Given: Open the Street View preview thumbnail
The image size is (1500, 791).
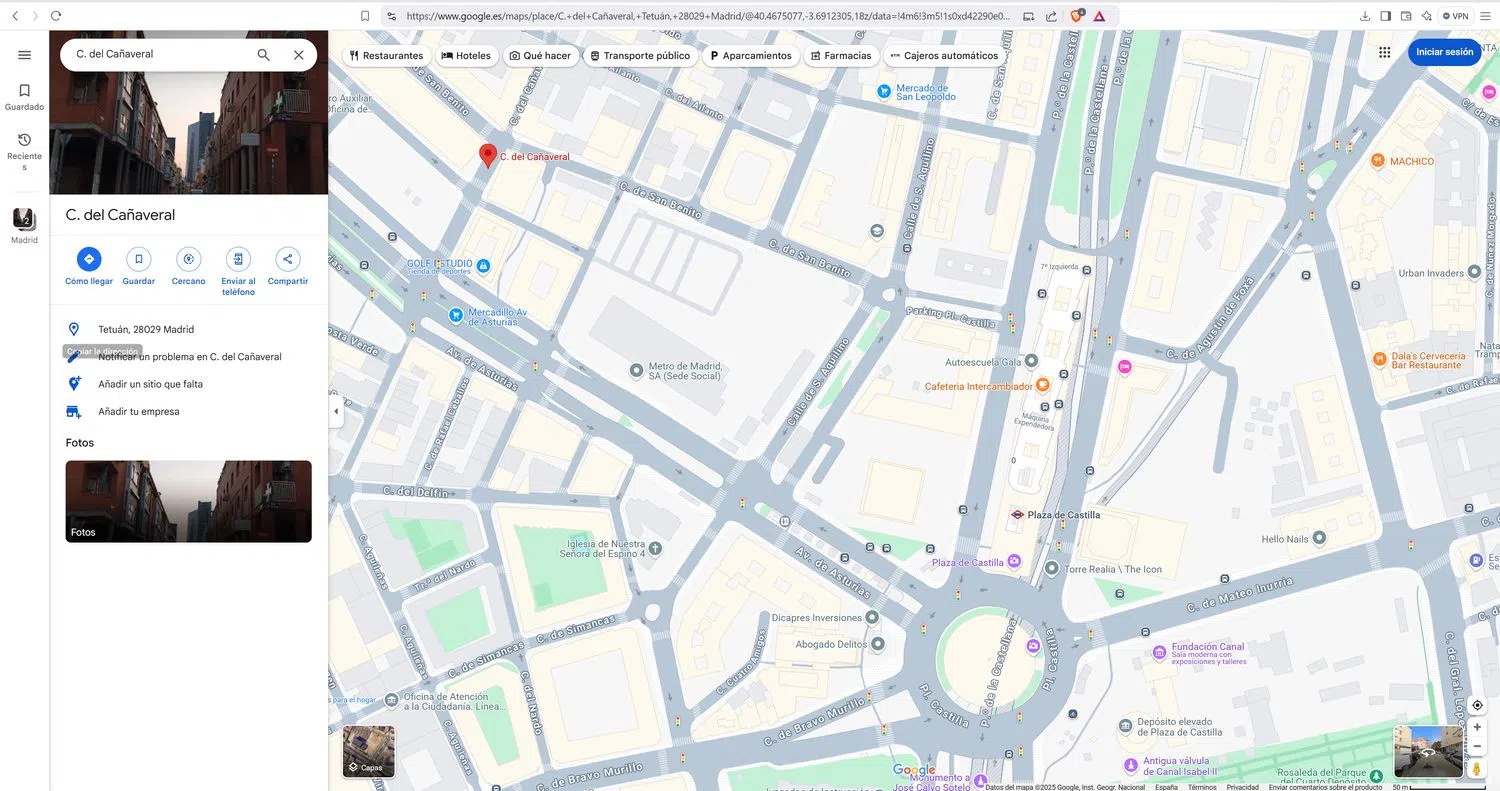Looking at the screenshot, I should coord(1429,752).
